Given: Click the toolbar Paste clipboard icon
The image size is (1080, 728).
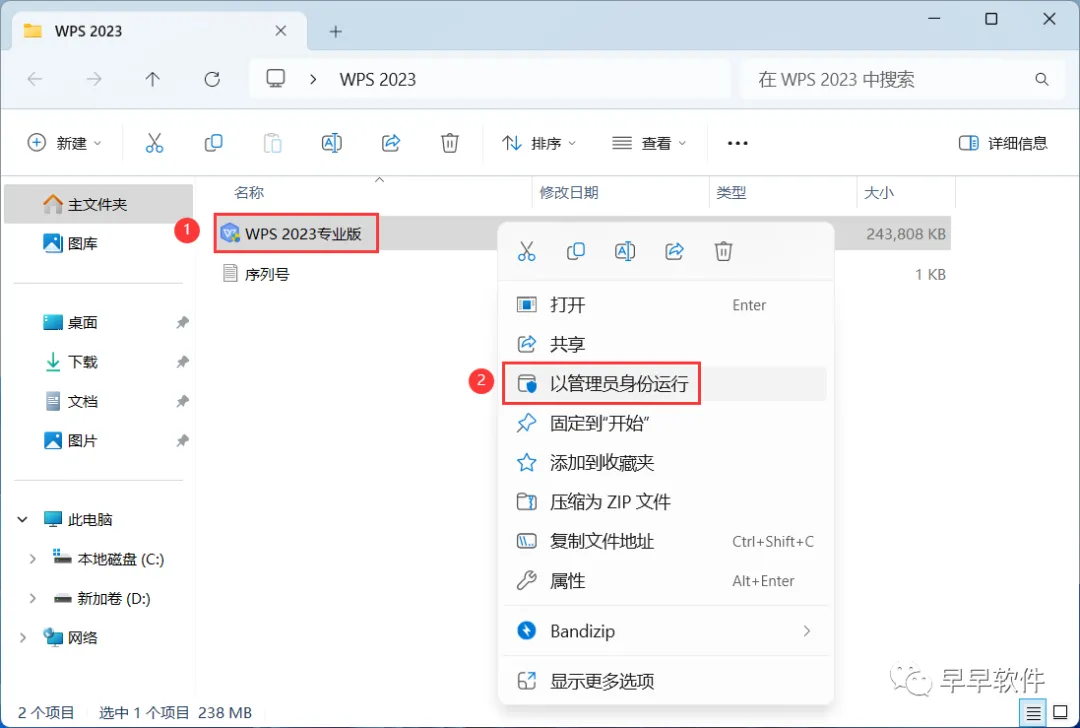Looking at the screenshot, I should pyautogui.click(x=273, y=143).
